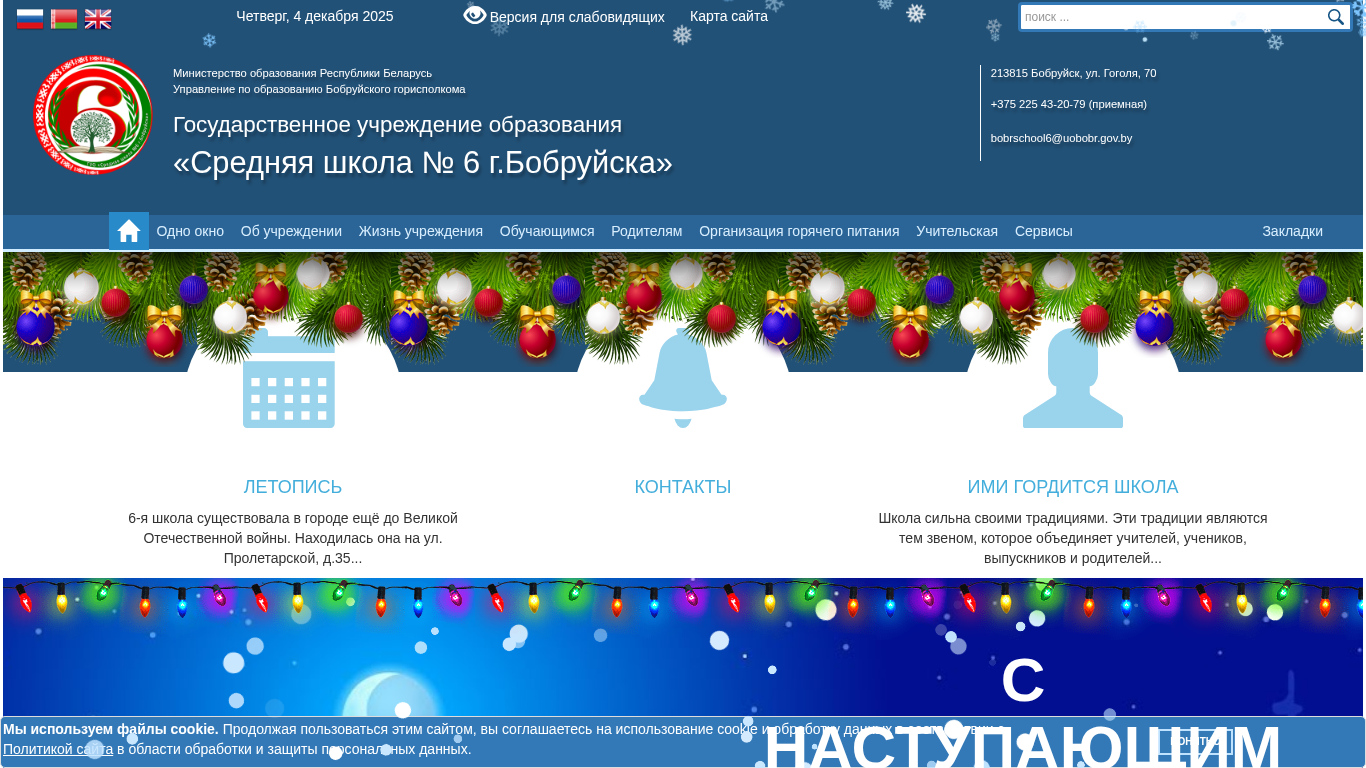Click the address 213815 Бобруйск, ул. Гоголя, 70
The image size is (1366, 768).
click(1073, 73)
